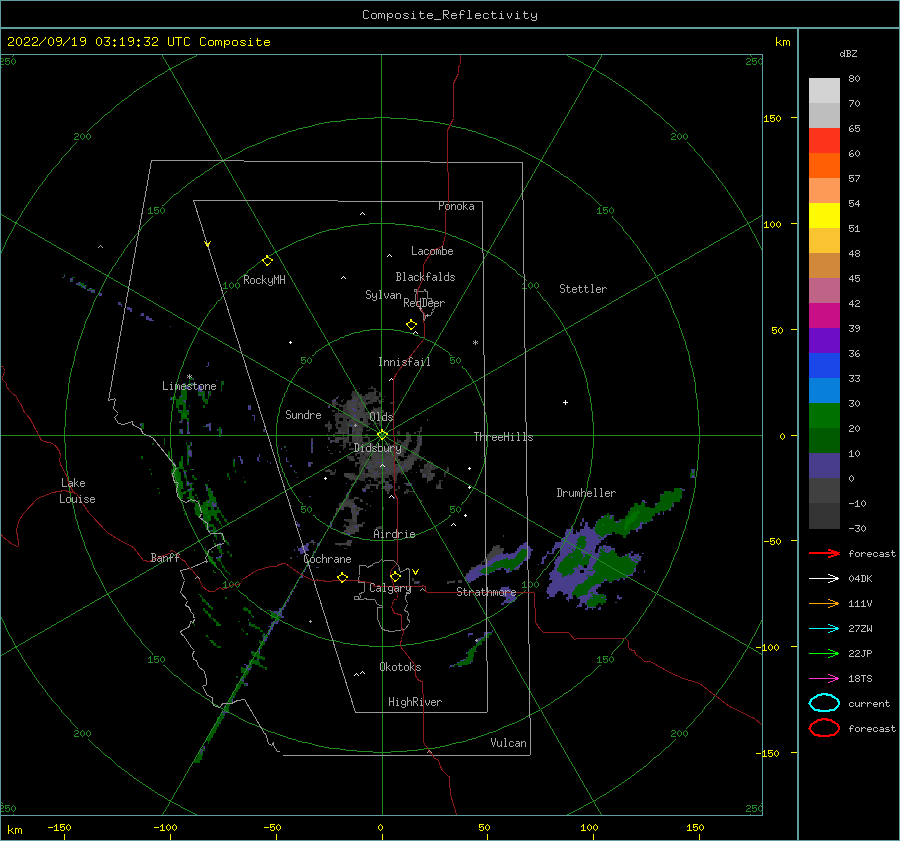Click the magenta 18TS arrow in legend

[x=824, y=679]
